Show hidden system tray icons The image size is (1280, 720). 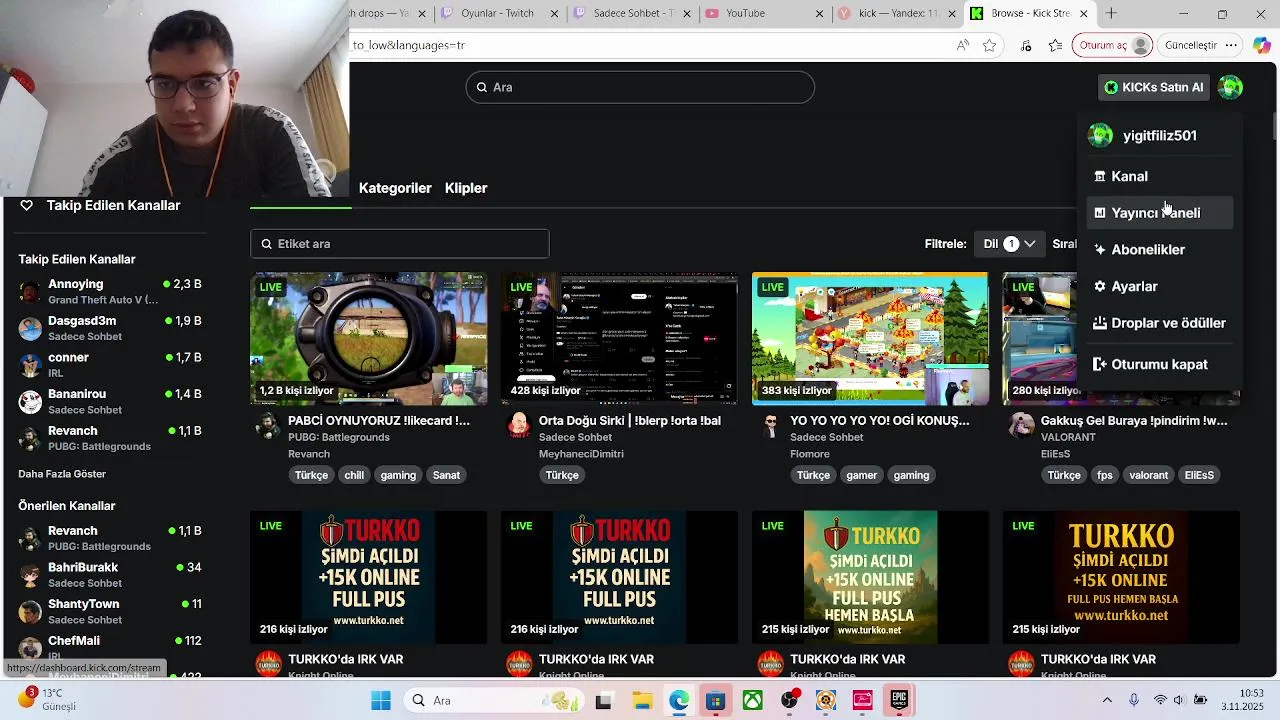pyautogui.click(x=1107, y=701)
